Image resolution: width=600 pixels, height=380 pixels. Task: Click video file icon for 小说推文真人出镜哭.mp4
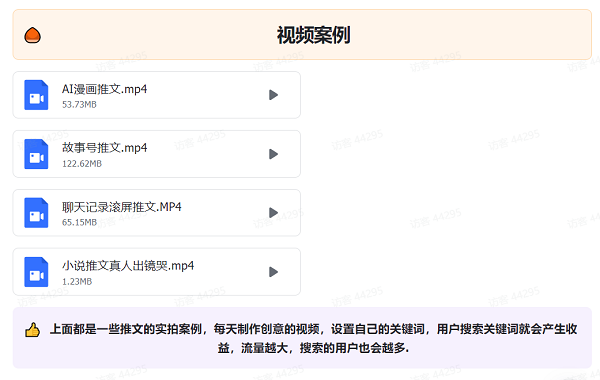click(x=36, y=272)
